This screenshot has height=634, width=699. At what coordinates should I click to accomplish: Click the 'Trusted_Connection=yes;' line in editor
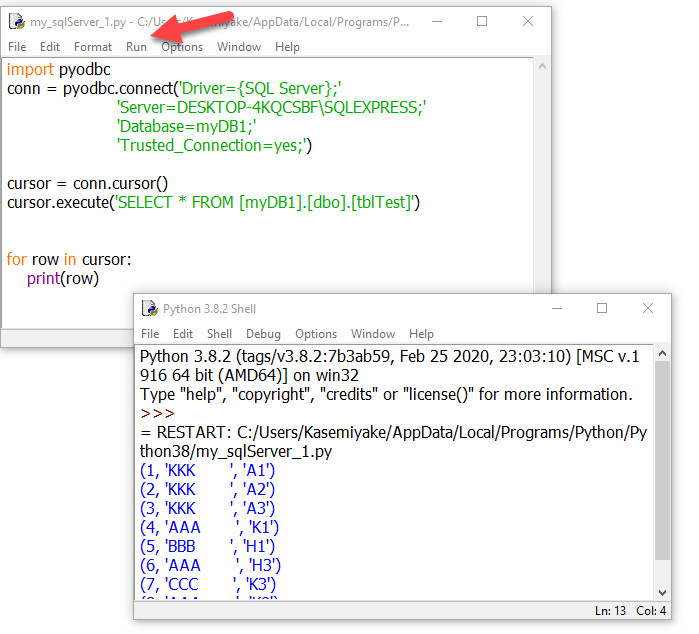tap(214, 146)
